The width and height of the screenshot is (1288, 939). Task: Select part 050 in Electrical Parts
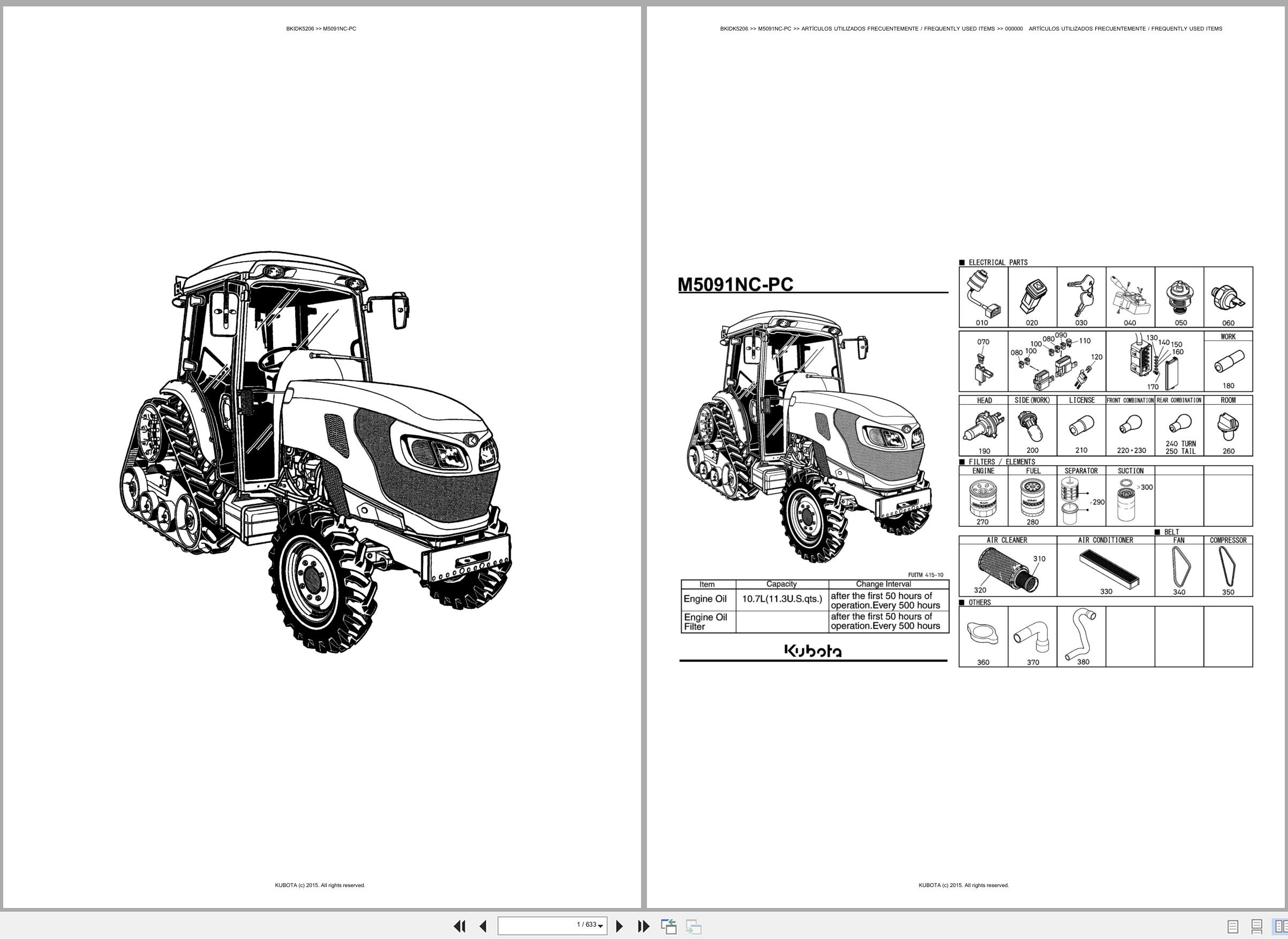[1179, 297]
